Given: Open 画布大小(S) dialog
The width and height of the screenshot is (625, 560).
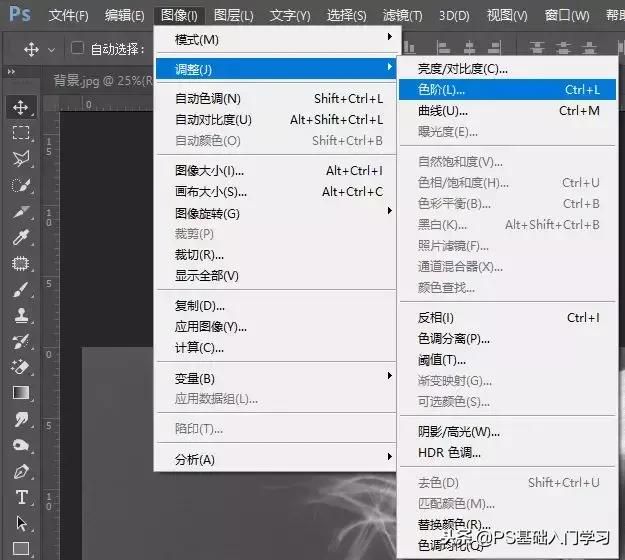Looking at the screenshot, I should tap(275, 192).
